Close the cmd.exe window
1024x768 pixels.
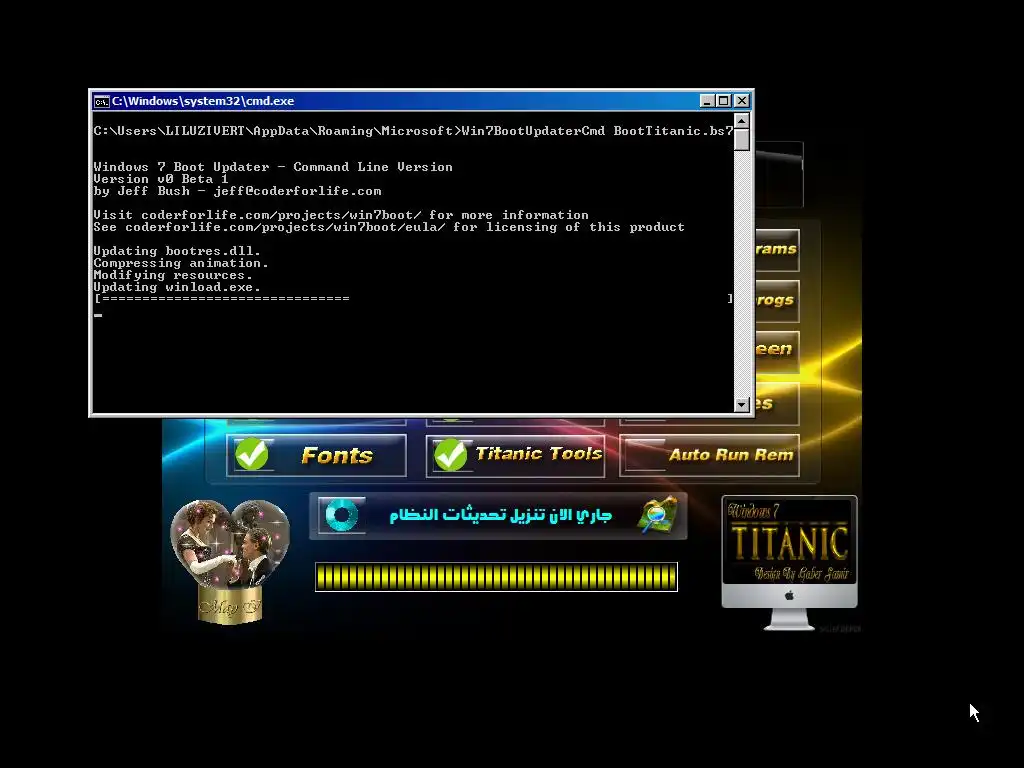point(741,101)
